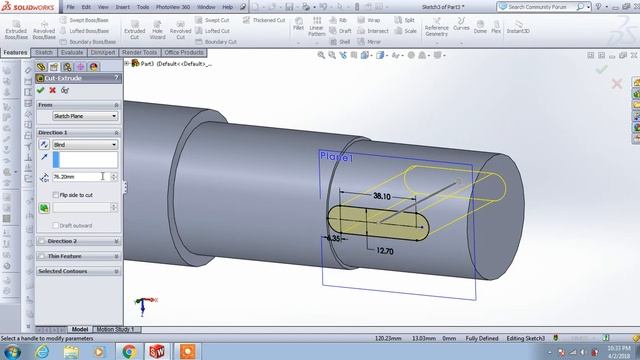Expand the Selected Contours section

pyautogui.click(x=116, y=271)
